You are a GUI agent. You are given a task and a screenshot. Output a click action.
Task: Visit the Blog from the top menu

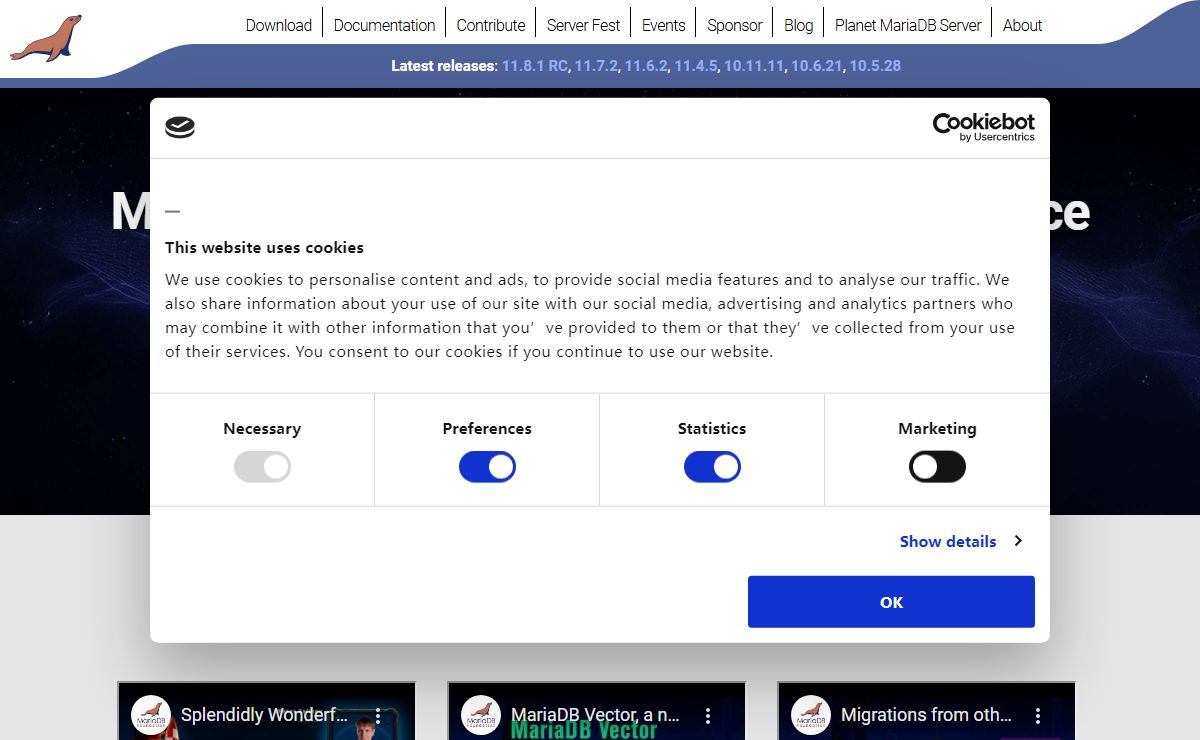799,25
